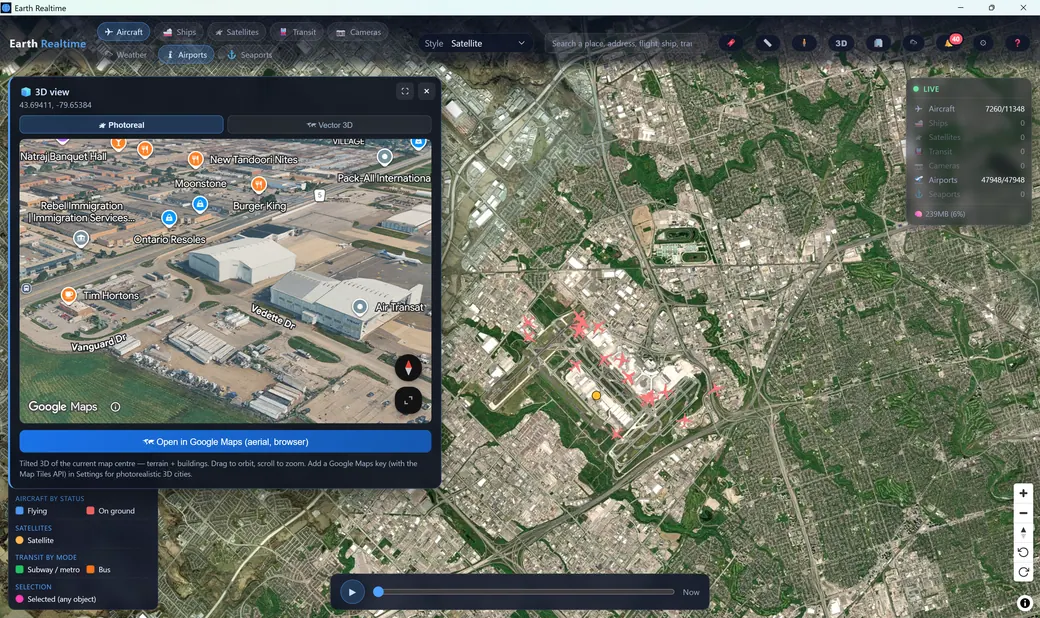Click the buildings toolbar icon
Image resolution: width=1040 pixels, height=618 pixels.
point(878,43)
